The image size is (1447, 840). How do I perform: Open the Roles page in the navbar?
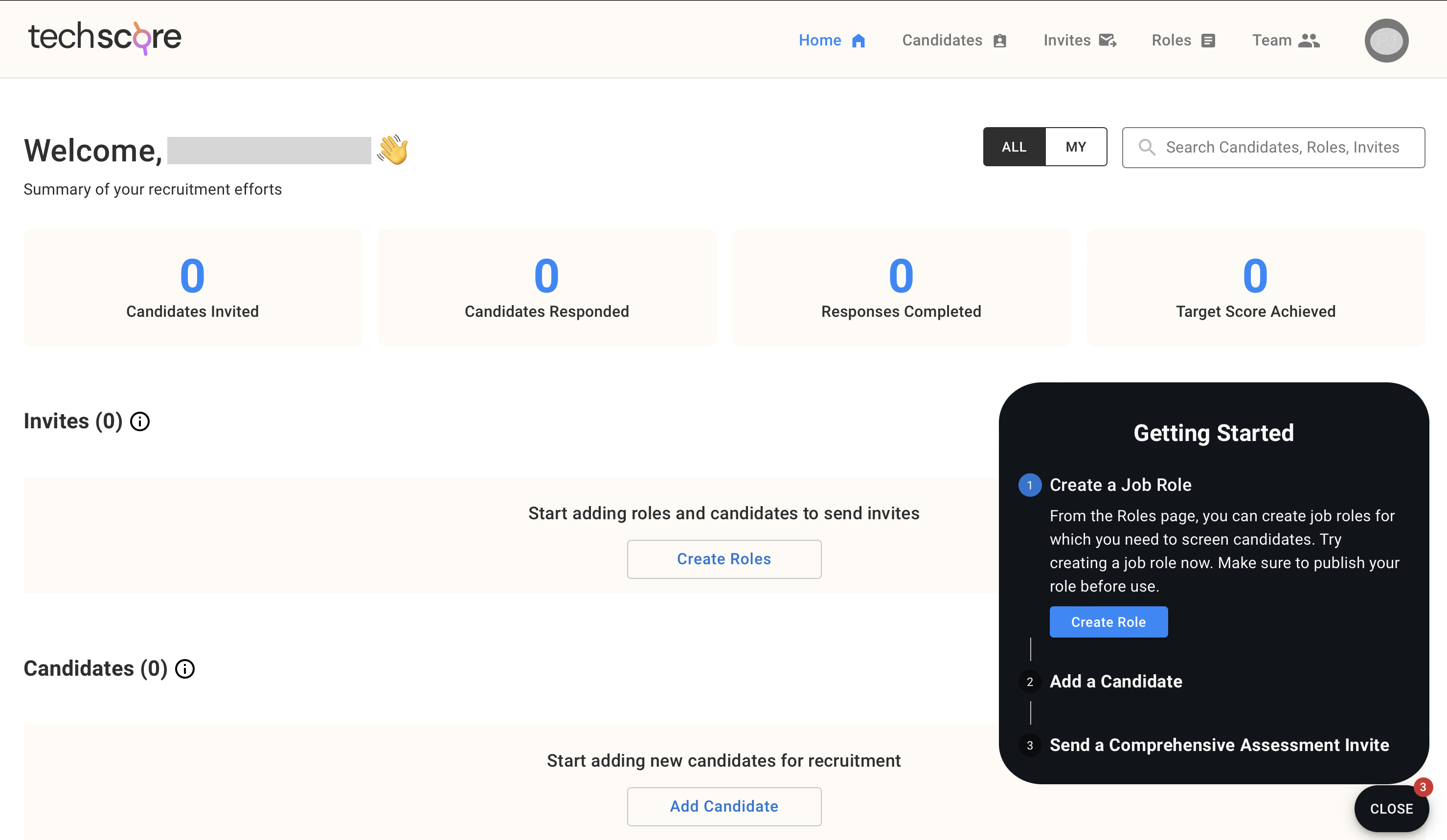coord(1183,40)
